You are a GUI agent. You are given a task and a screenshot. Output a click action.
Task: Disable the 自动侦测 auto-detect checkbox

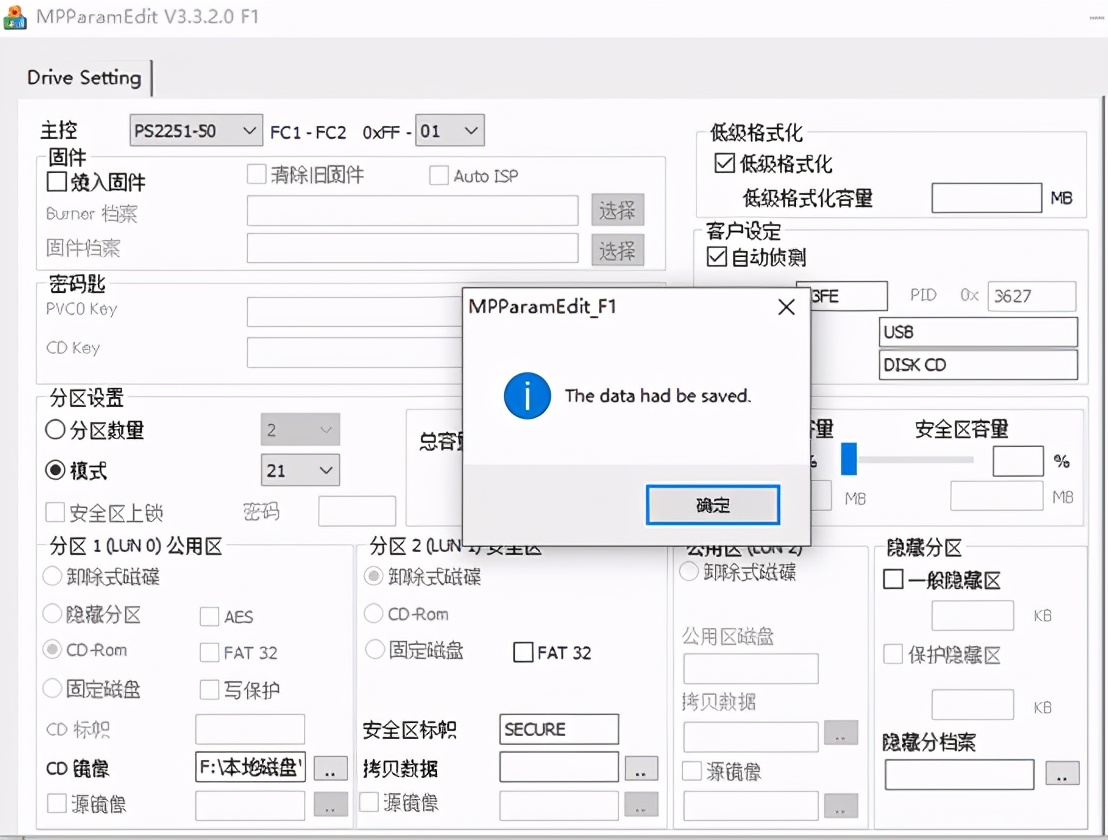717,257
